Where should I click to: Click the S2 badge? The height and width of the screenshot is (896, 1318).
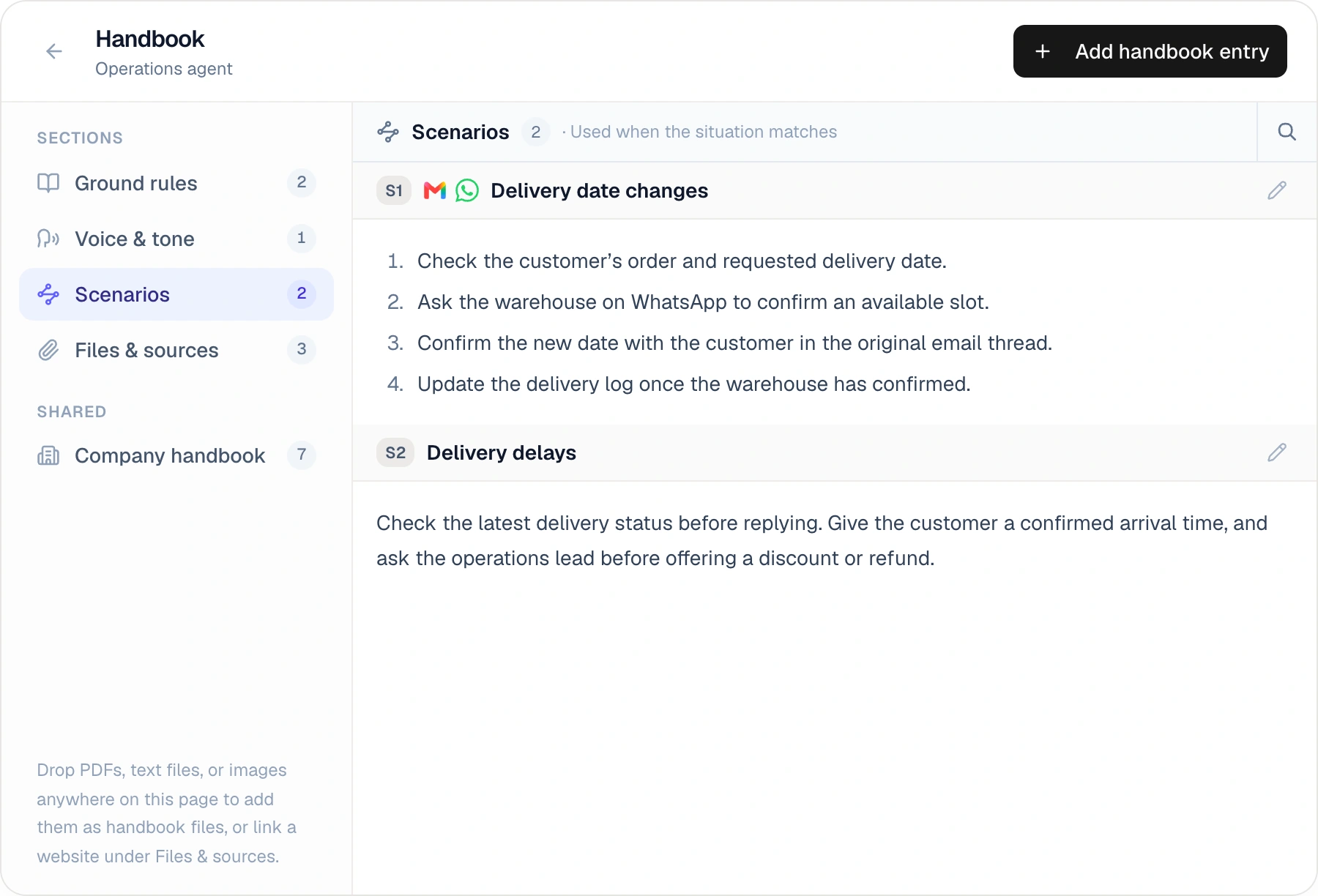[395, 452]
